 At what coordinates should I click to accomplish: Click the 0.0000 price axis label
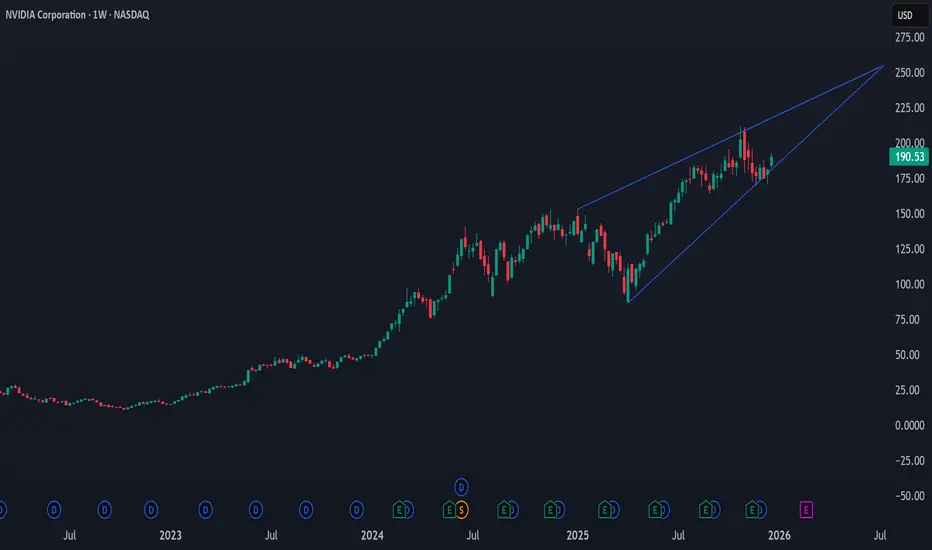click(x=910, y=425)
